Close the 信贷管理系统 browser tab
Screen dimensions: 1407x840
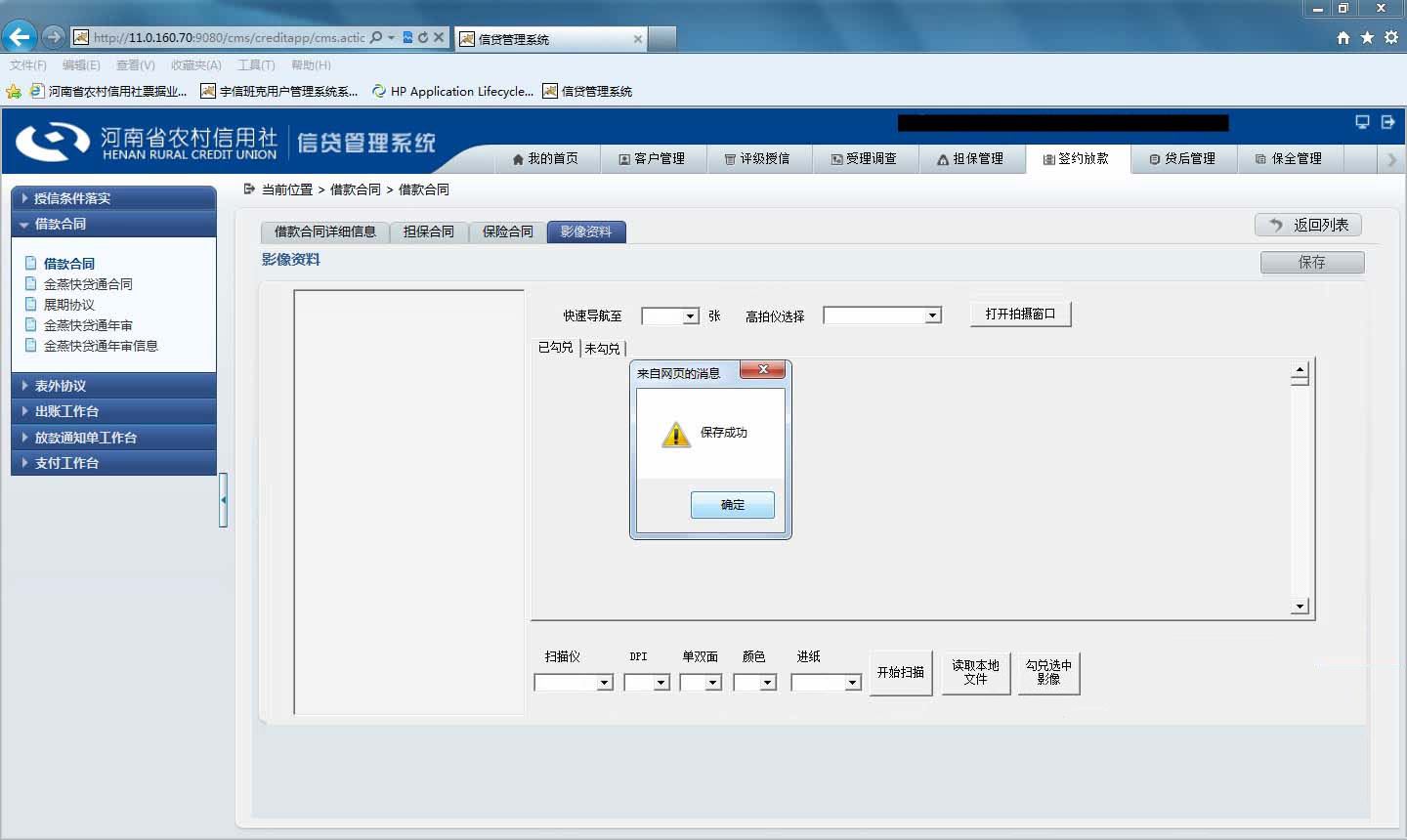tap(638, 39)
